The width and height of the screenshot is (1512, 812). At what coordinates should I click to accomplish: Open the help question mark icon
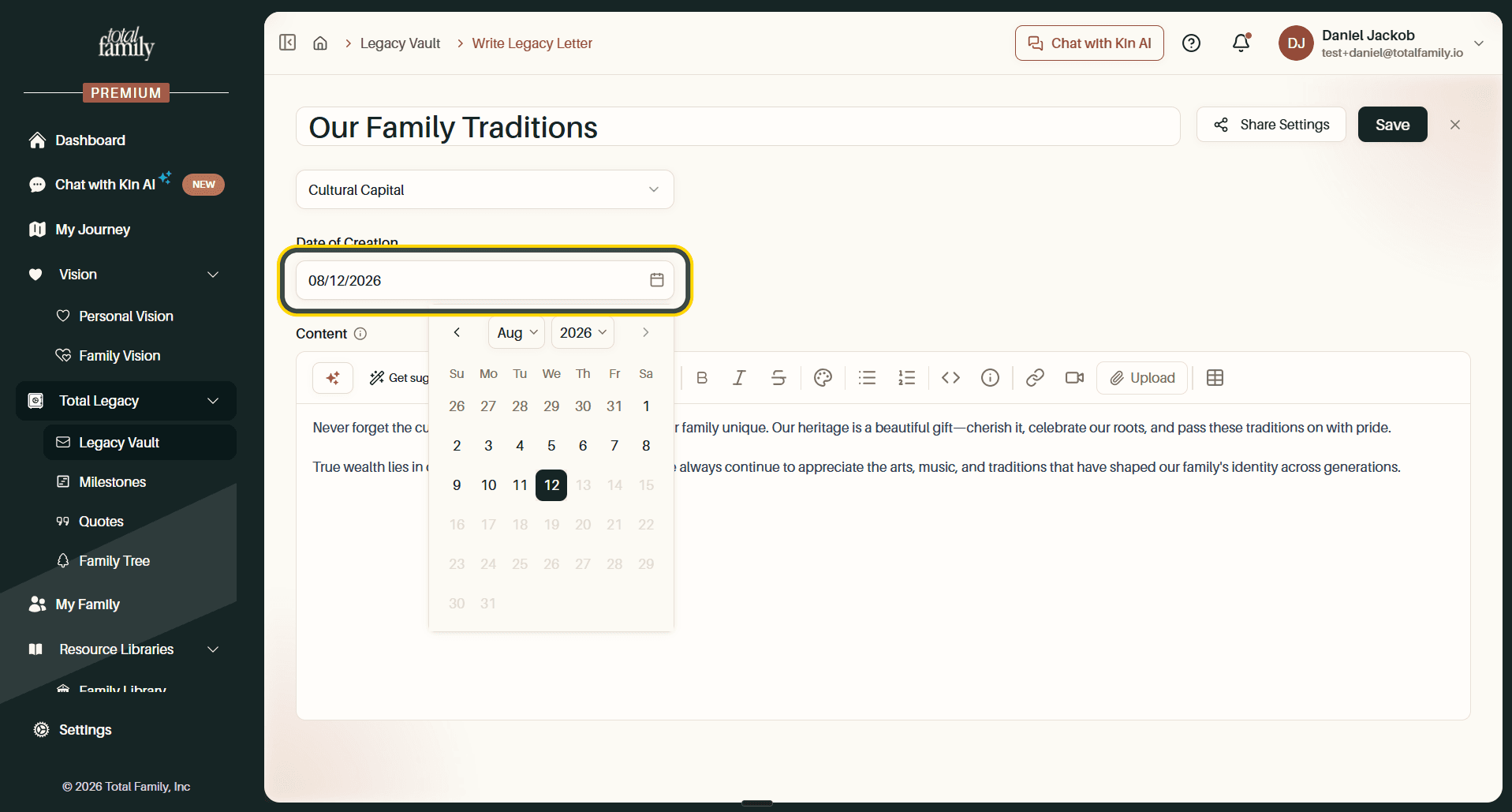coord(1192,43)
